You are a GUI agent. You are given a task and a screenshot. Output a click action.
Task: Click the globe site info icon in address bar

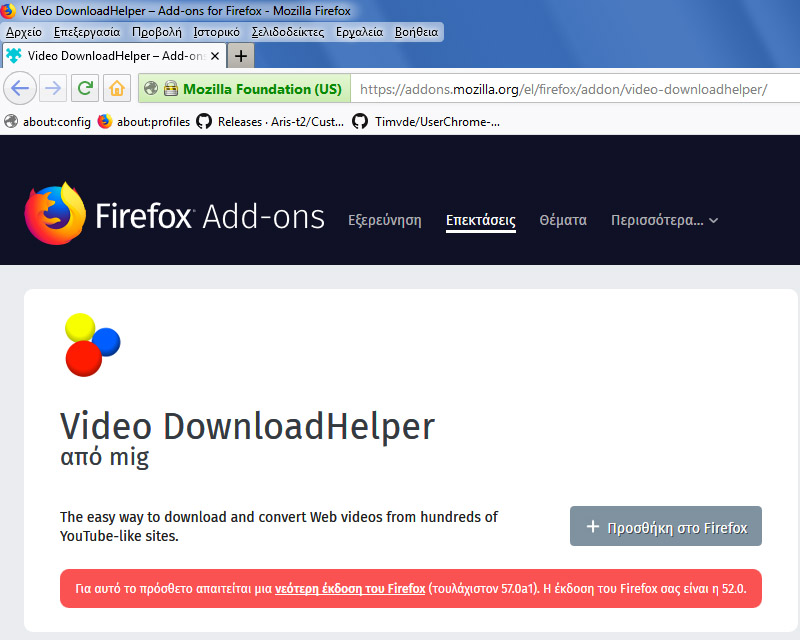point(151,88)
